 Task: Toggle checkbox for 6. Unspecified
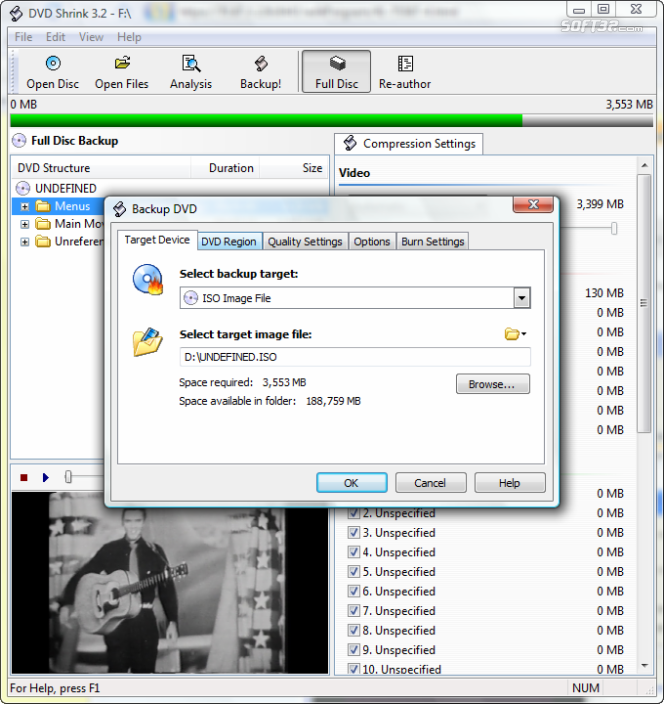click(x=354, y=591)
